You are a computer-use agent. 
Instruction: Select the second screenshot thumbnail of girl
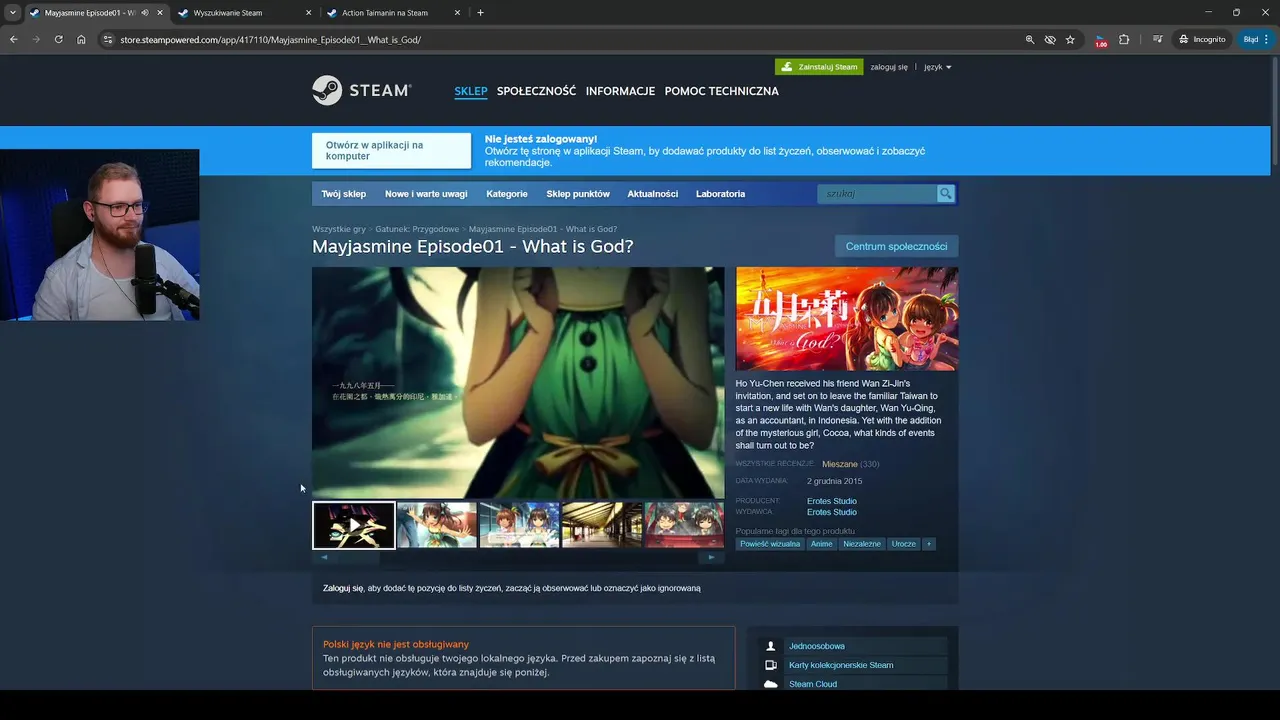click(437, 525)
